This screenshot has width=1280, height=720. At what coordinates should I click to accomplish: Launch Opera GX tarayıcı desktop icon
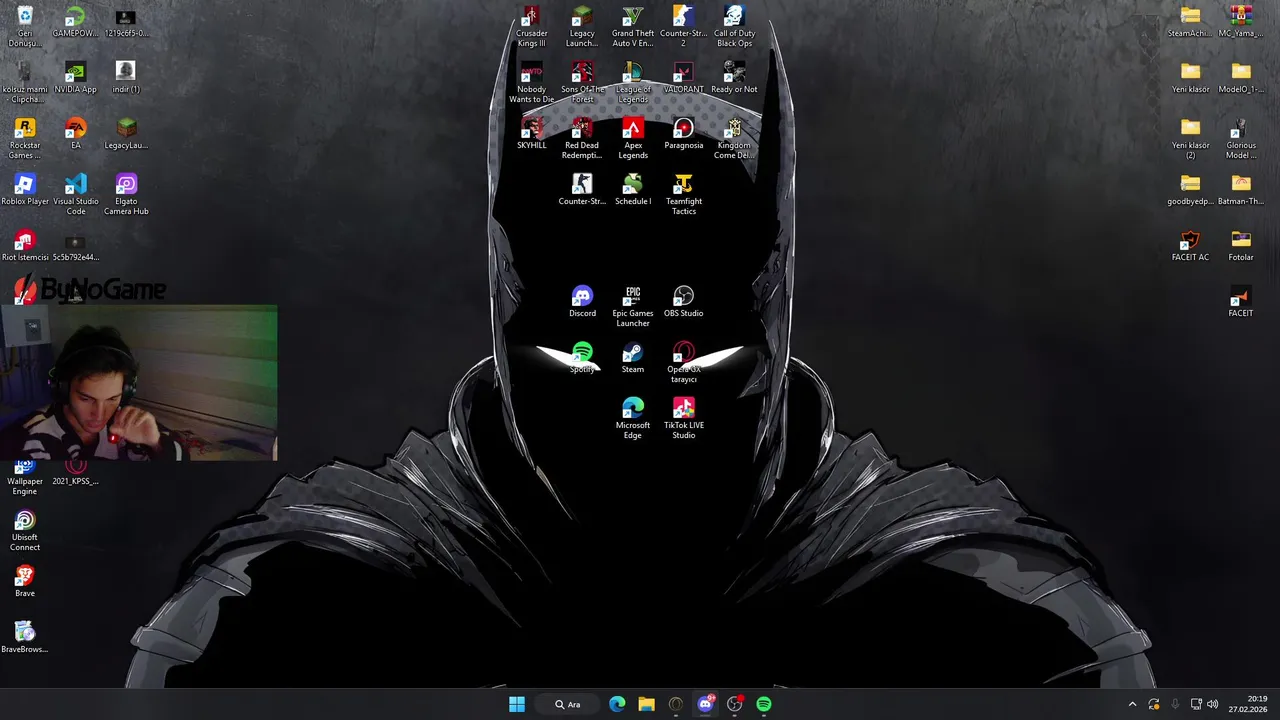683,363
